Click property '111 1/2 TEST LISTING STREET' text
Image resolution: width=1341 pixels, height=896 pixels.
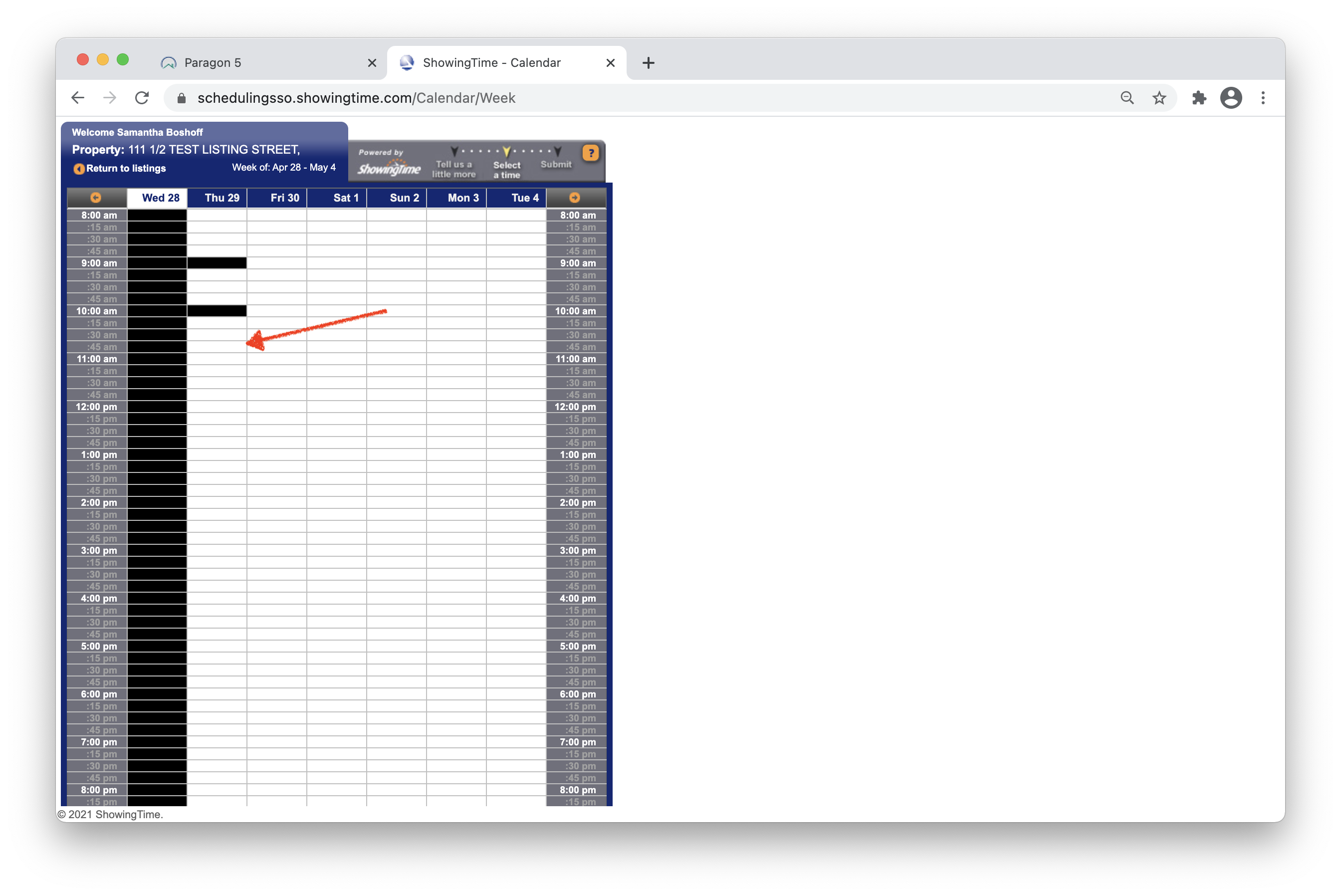[x=214, y=150]
